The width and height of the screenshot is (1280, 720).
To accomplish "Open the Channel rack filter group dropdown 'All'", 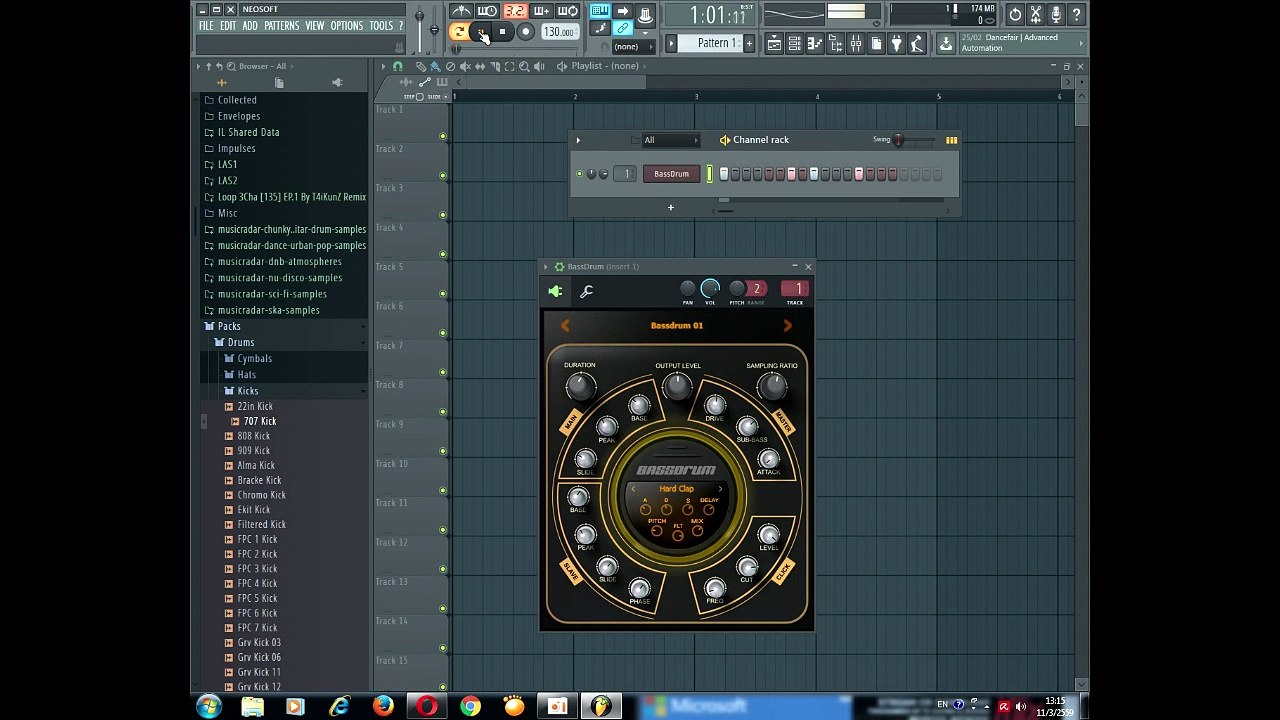I will 670,140.
